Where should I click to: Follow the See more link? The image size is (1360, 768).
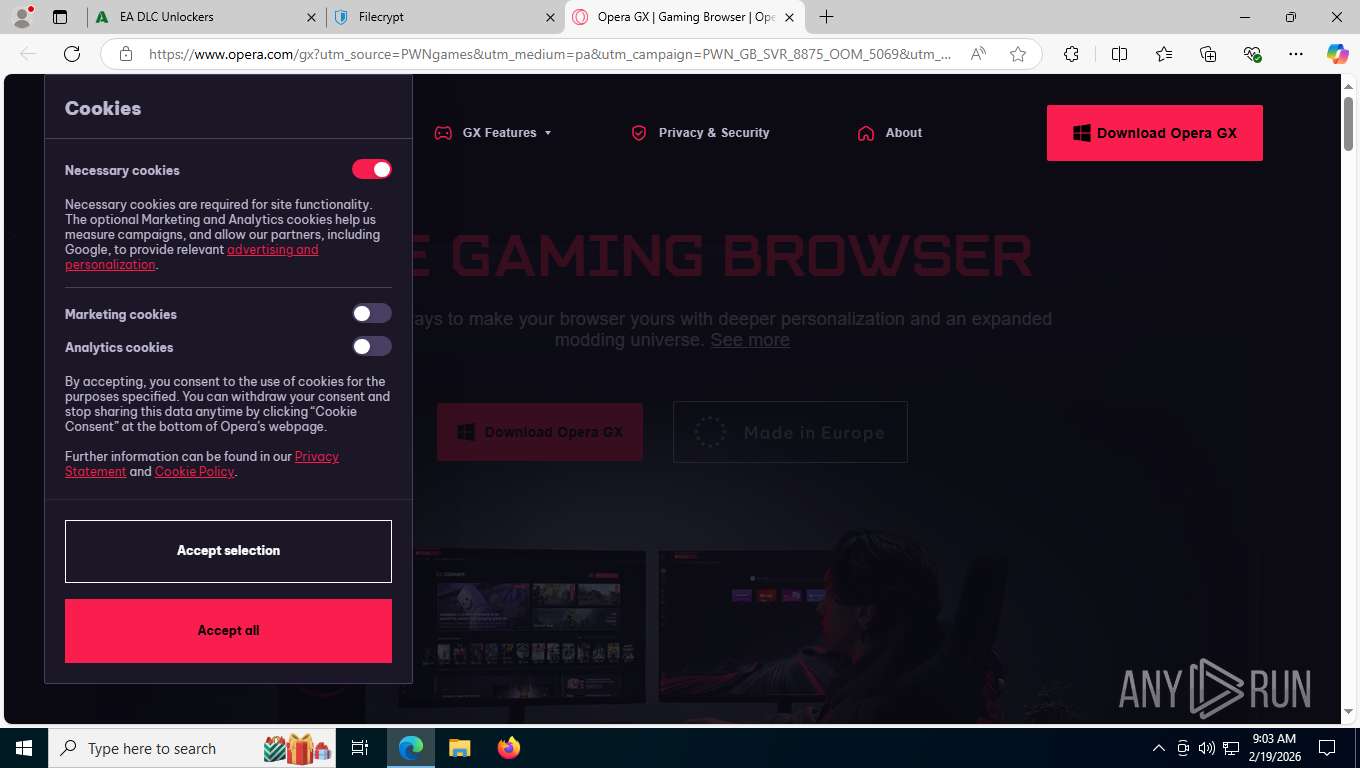(750, 340)
